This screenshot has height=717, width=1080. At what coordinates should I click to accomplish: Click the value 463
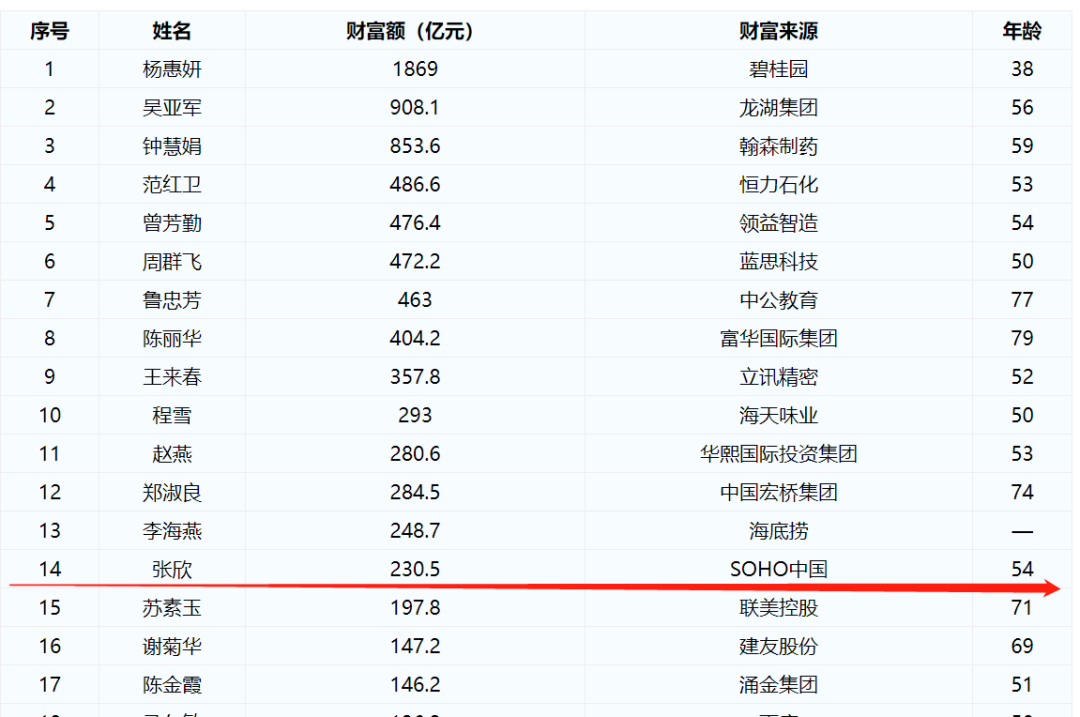pos(415,300)
